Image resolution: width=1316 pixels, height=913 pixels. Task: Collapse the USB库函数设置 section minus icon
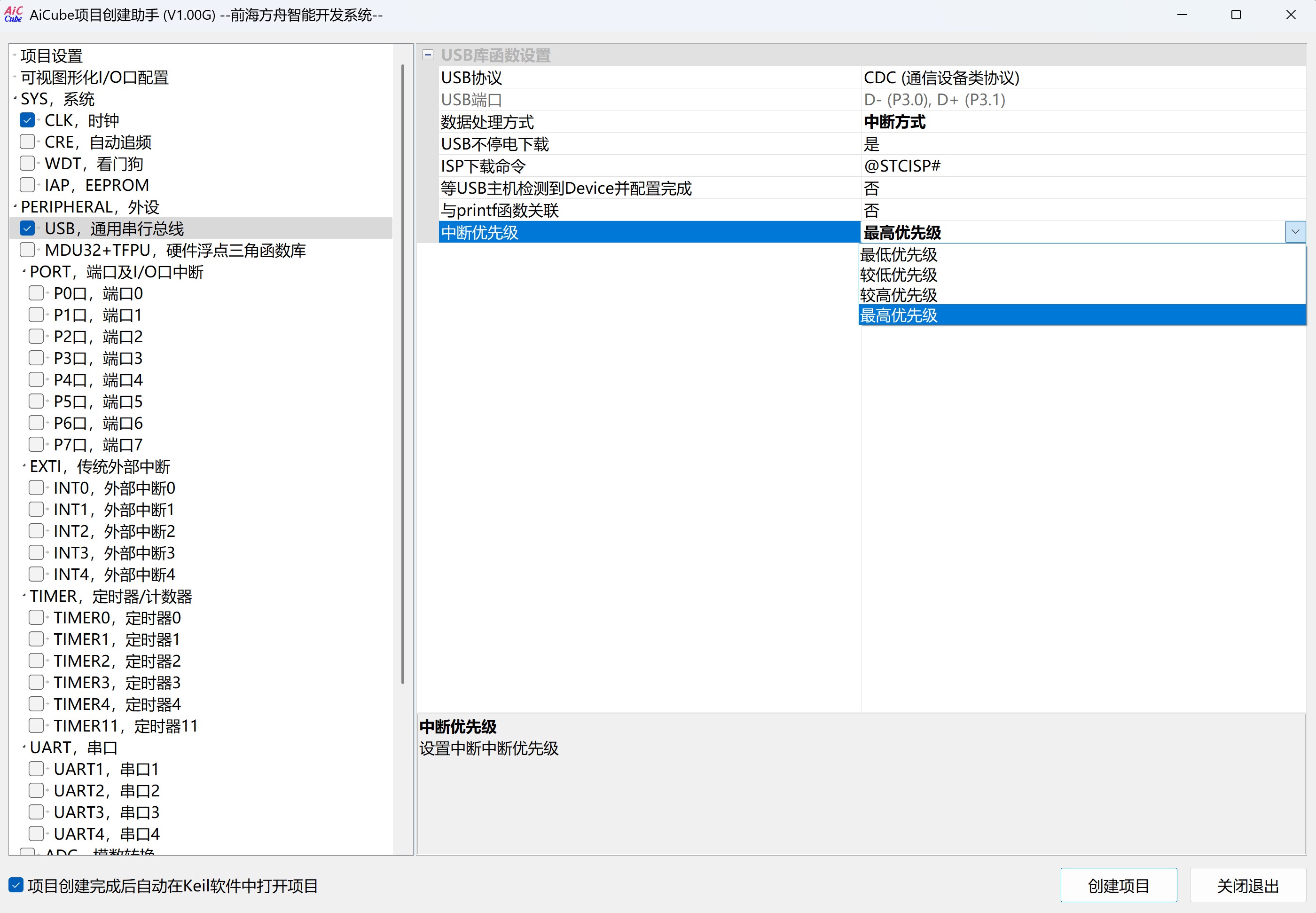coord(427,55)
